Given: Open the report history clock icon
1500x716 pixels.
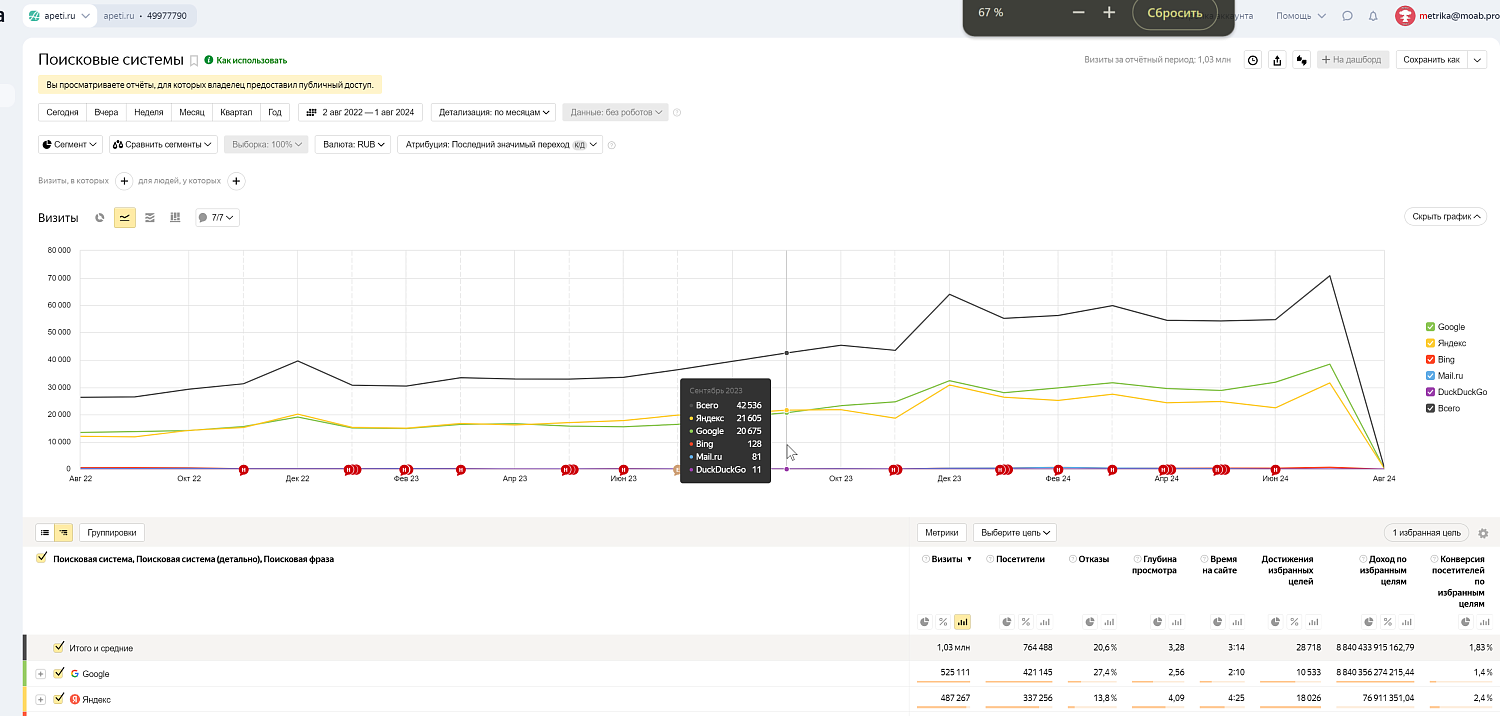Looking at the screenshot, I should click(1252, 60).
